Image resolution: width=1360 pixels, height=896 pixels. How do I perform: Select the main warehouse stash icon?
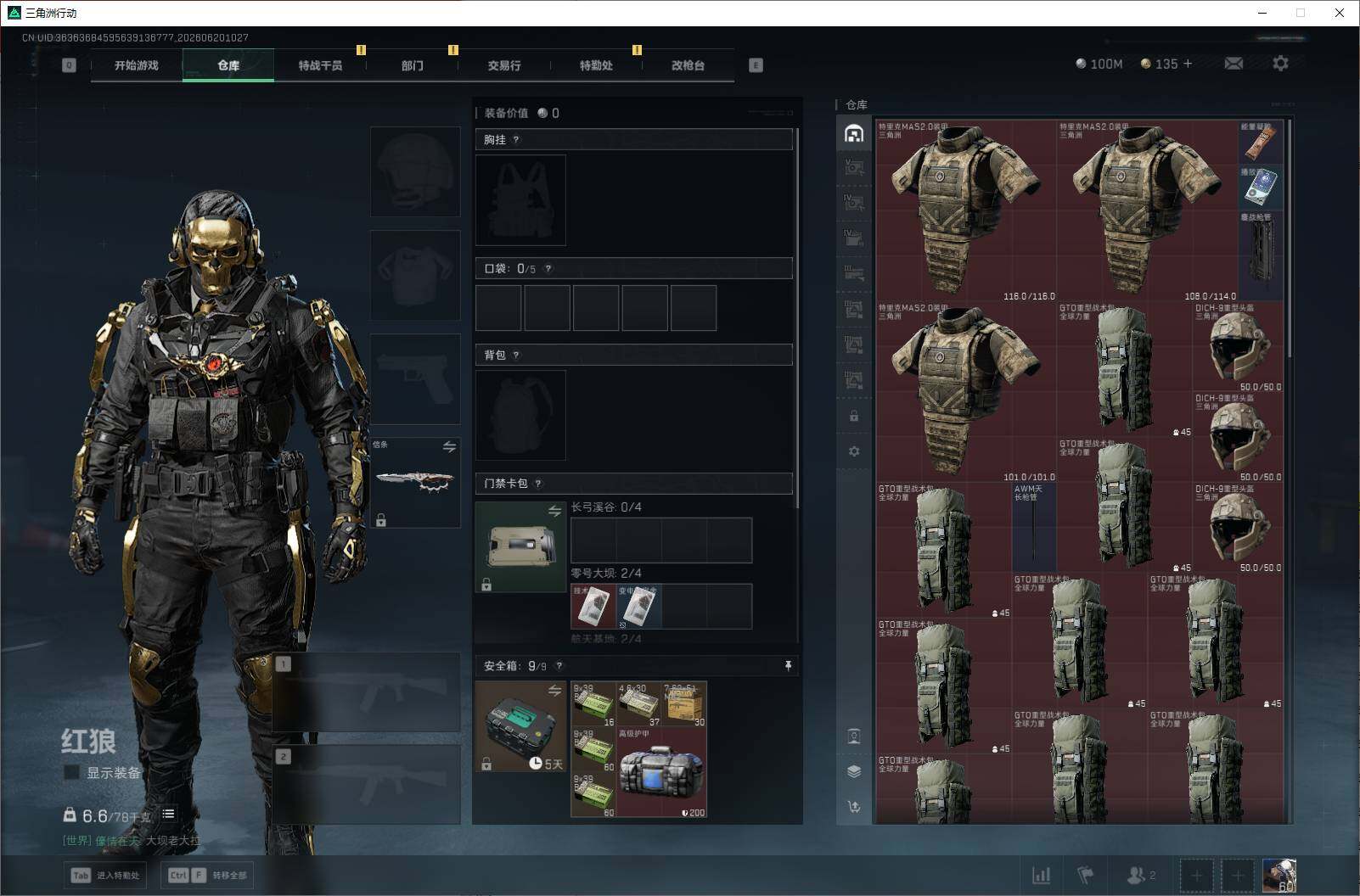(x=854, y=133)
